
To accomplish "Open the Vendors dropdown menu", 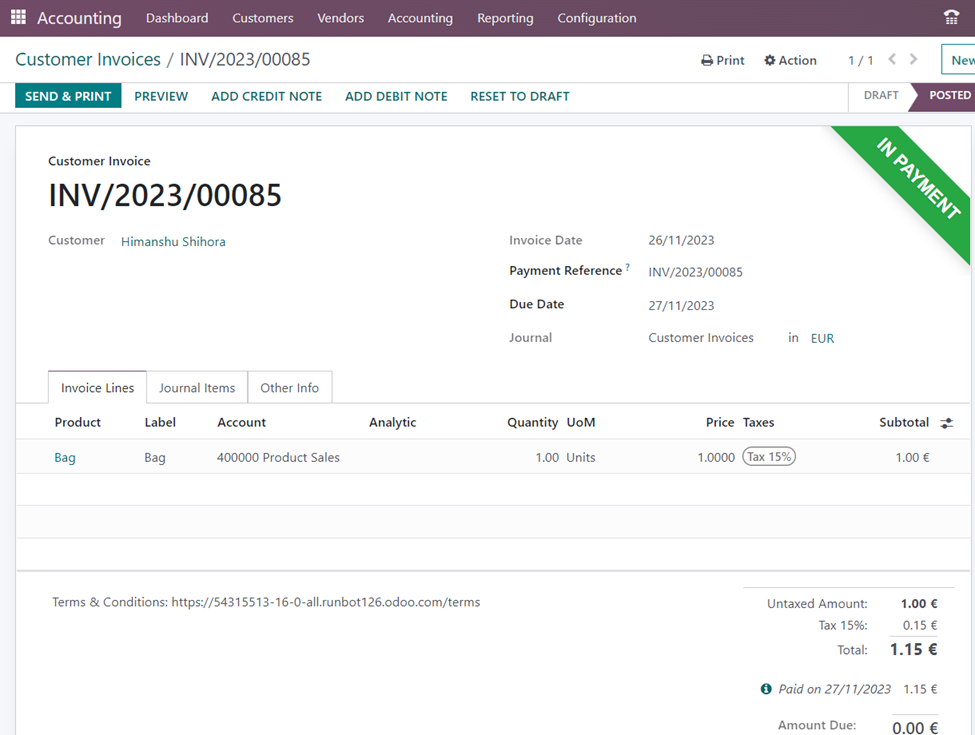I will pyautogui.click(x=340, y=18).
